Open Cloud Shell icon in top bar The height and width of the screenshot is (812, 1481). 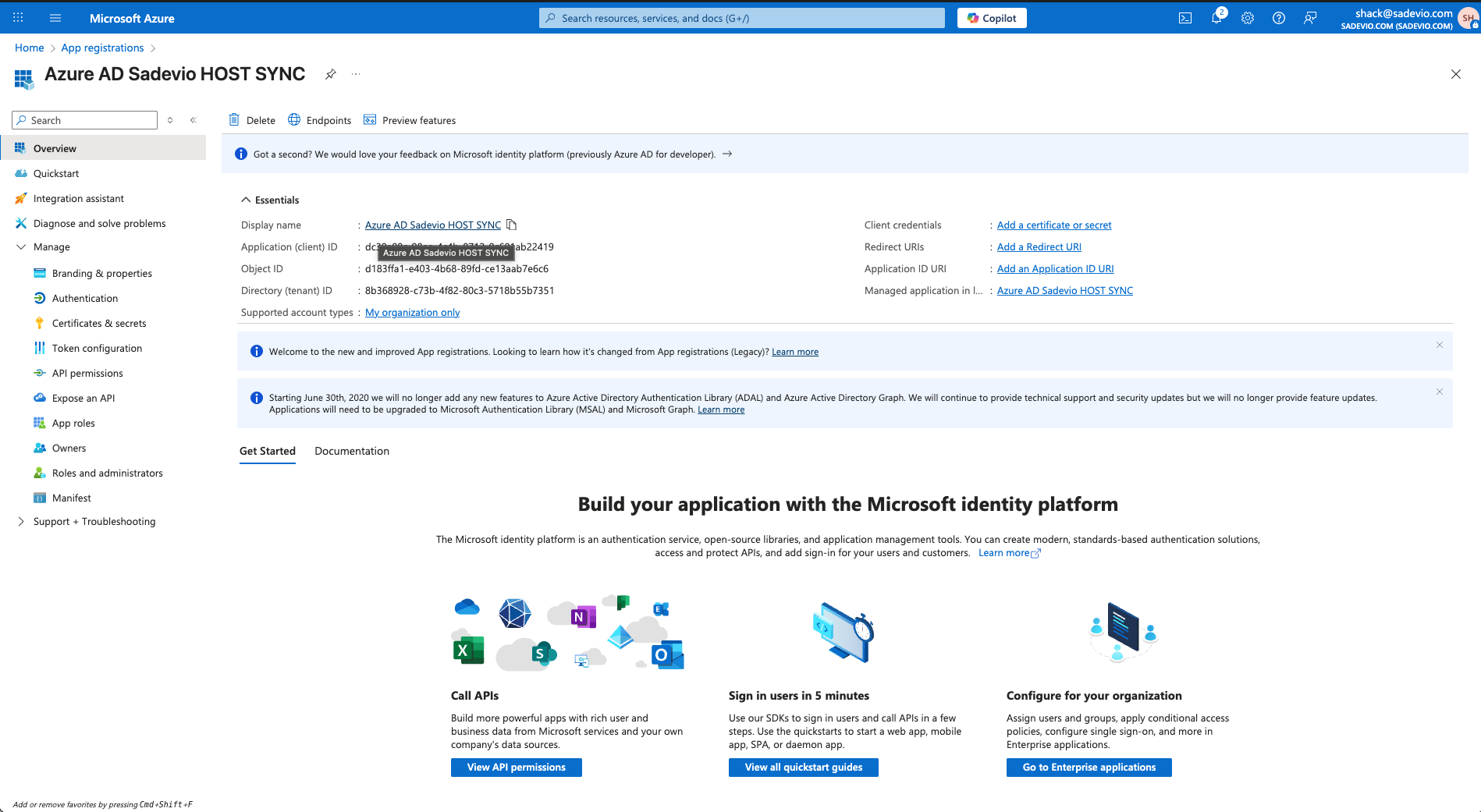1184,18
